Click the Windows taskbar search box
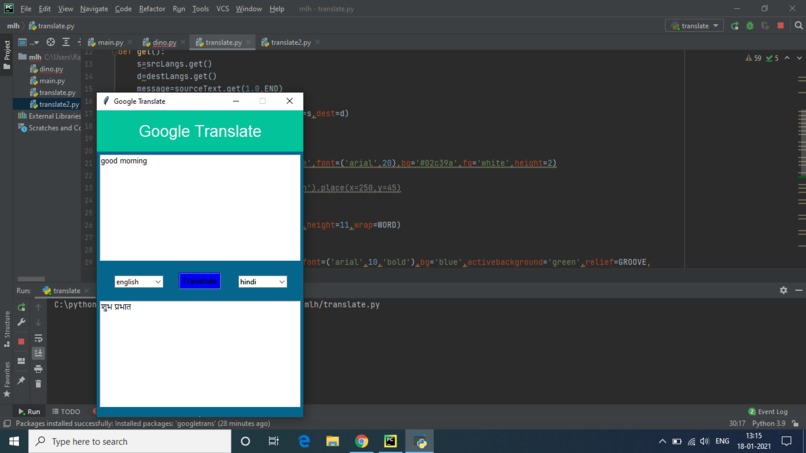Viewport: 806px width, 453px height. tap(130, 441)
